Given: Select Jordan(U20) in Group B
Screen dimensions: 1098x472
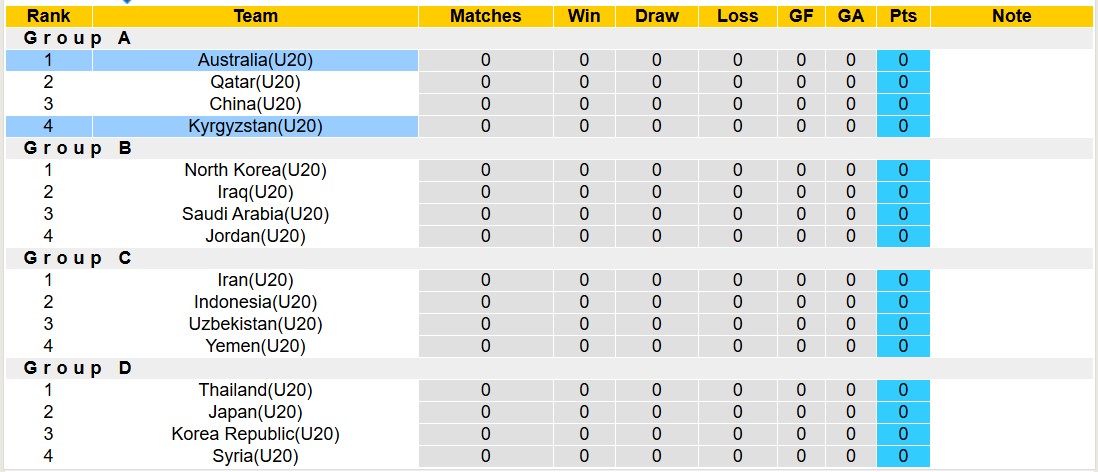Looking at the screenshot, I should (x=255, y=236).
